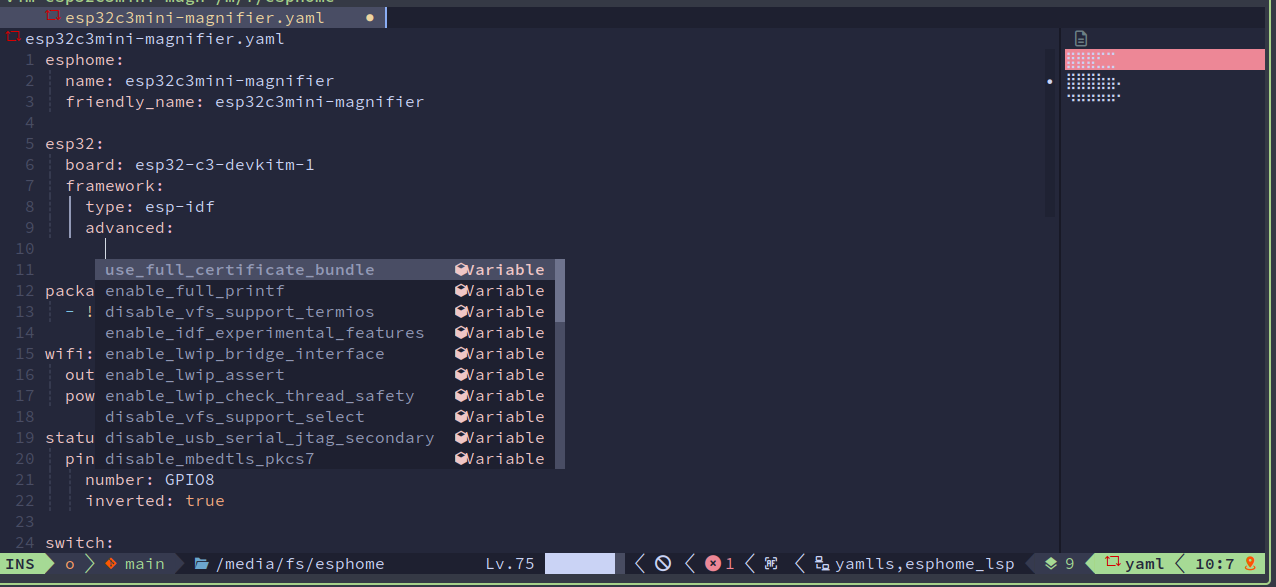This screenshot has height=587, width=1276.
Task: Click the treesitter grid icon in the statusline
Action: 768,563
